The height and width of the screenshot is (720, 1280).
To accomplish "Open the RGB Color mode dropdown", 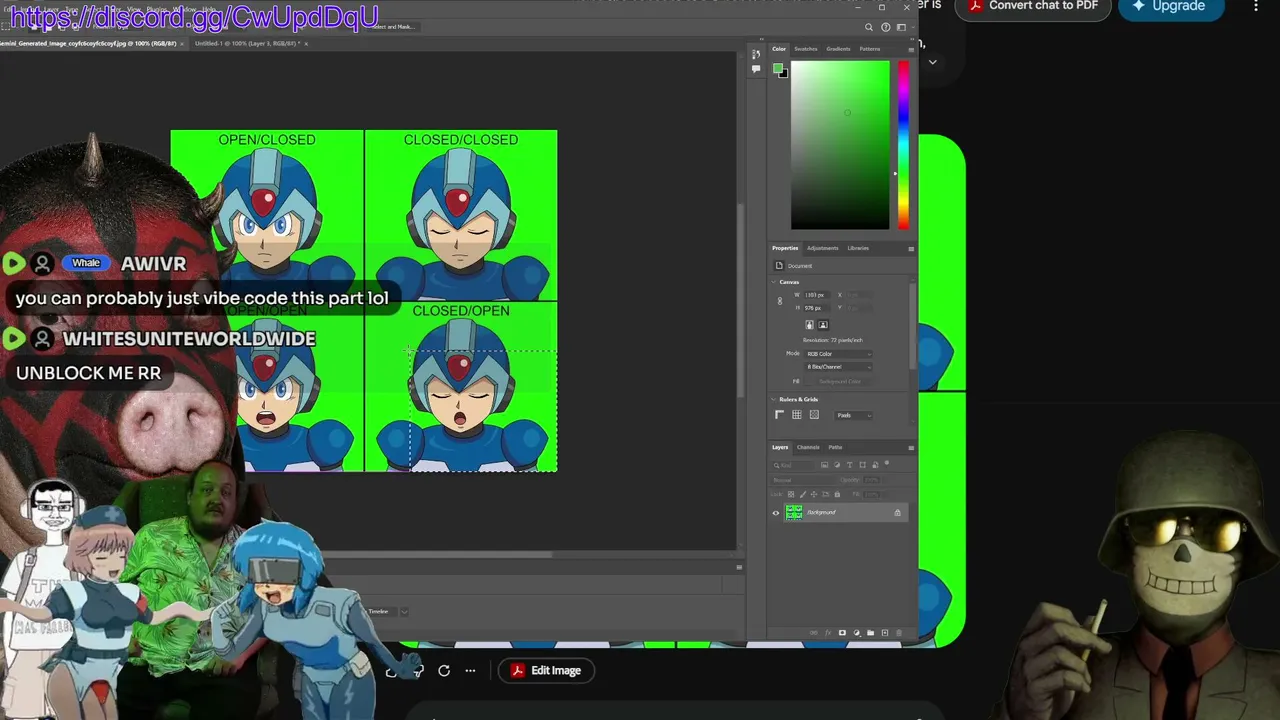I will coord(838,354).
